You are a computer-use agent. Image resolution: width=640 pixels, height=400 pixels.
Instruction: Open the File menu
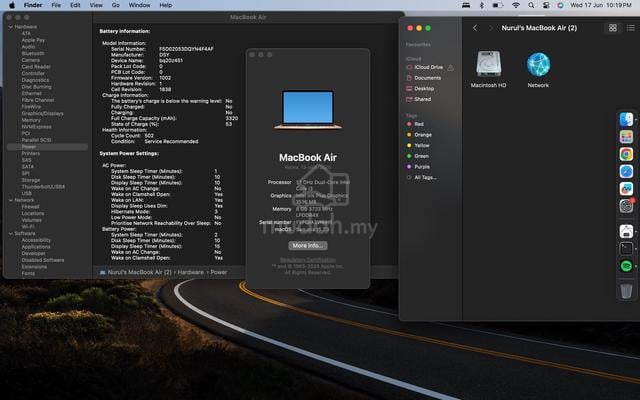pyautogui.click(x=56, y=5)
